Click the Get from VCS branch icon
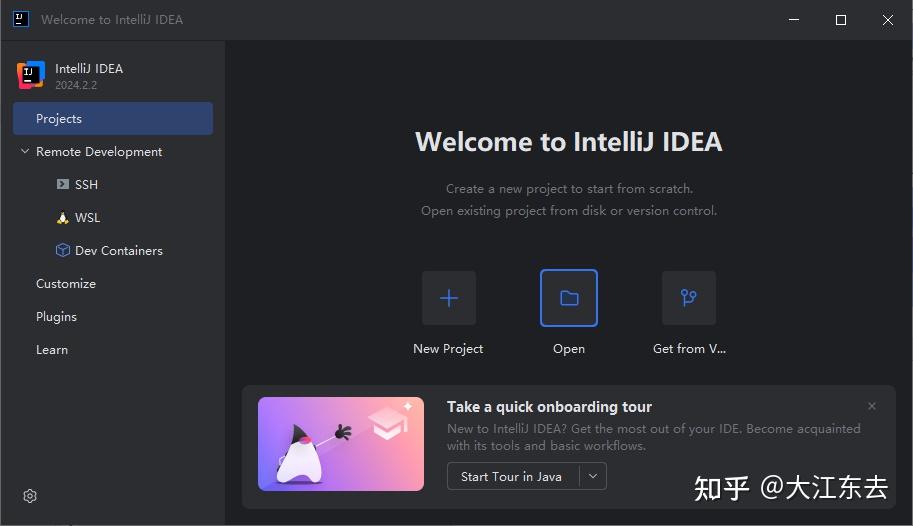Viewport: 913px width, 526px height. pos(689,298)
